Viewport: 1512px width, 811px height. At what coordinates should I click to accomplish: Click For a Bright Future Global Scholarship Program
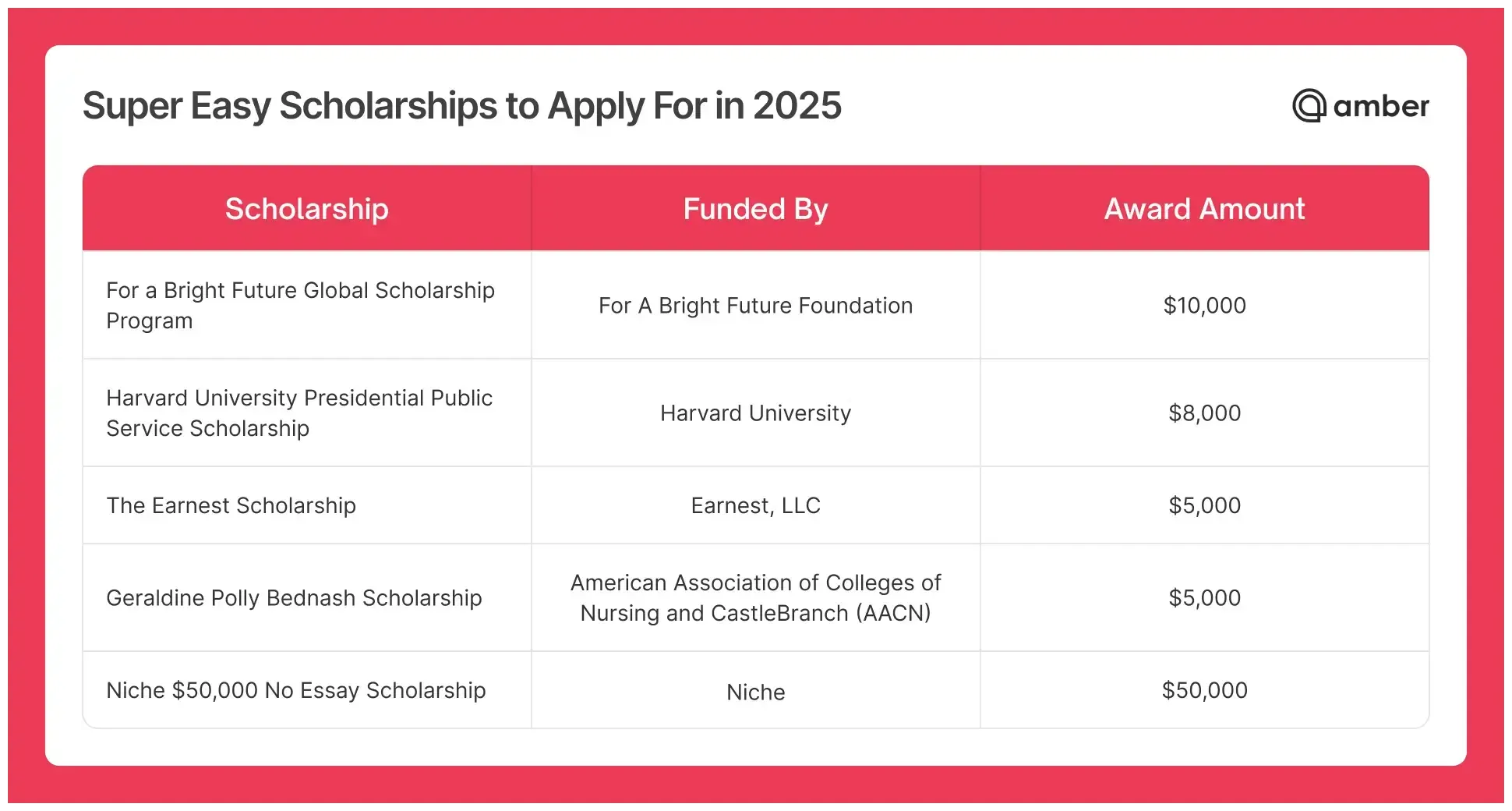pyautogui.click(x=300, y=305)
